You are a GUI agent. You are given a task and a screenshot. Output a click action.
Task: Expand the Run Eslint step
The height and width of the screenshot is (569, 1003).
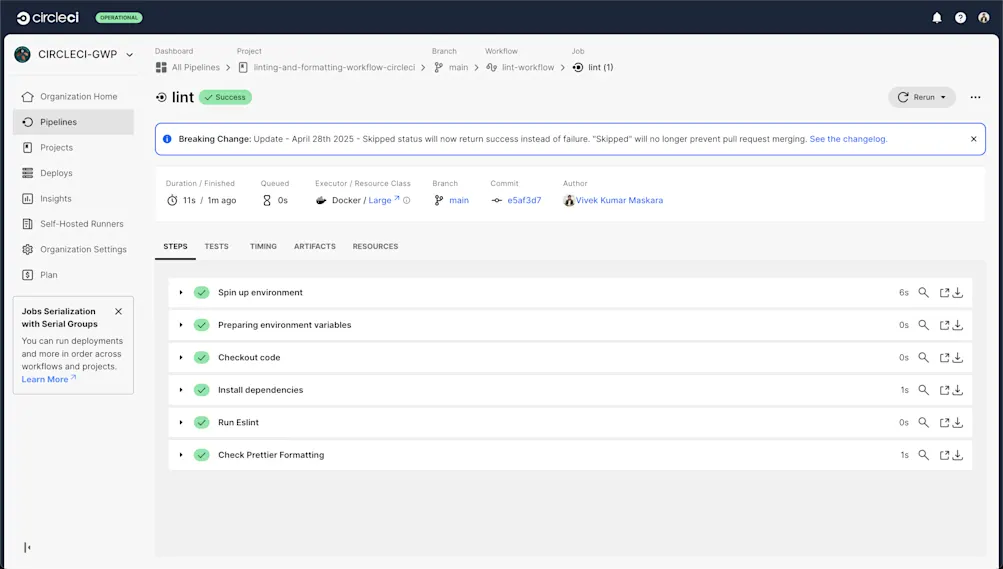(181, 423)
